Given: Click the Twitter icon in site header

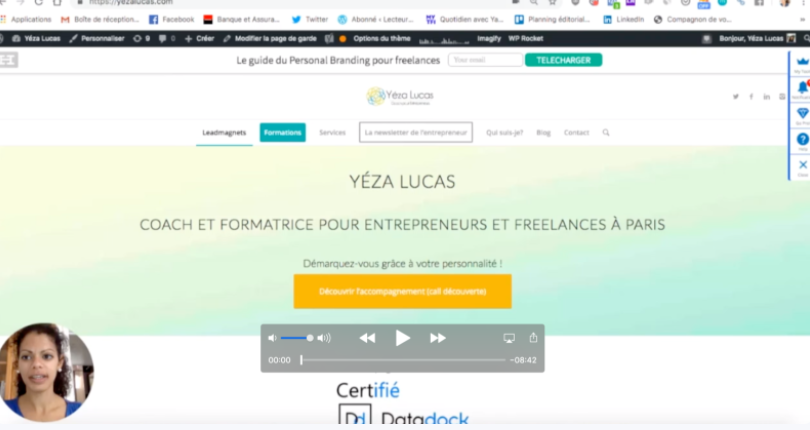Looking at the screenshot, I should point(736,97).
